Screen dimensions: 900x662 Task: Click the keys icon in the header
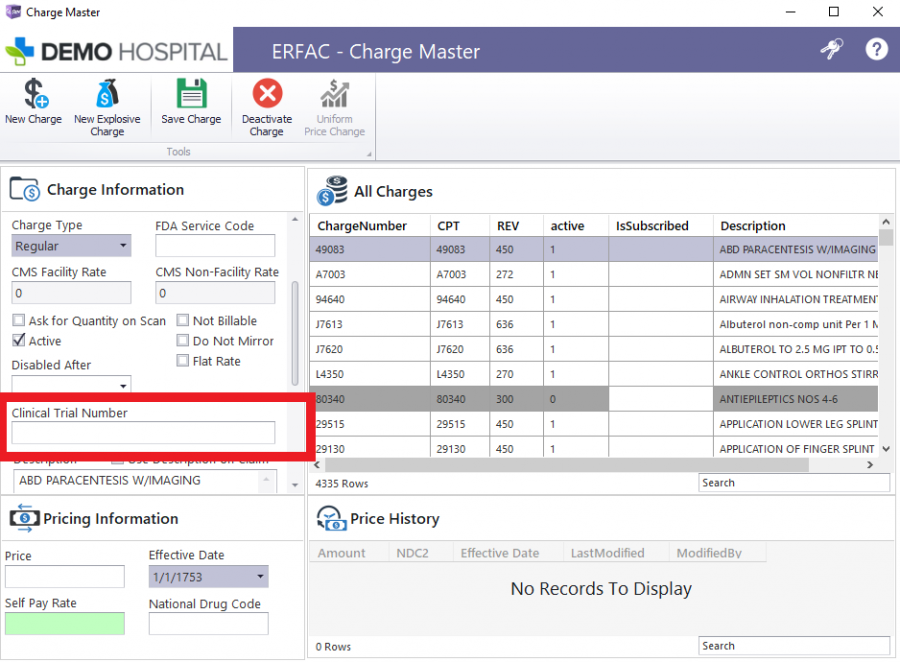832,49
